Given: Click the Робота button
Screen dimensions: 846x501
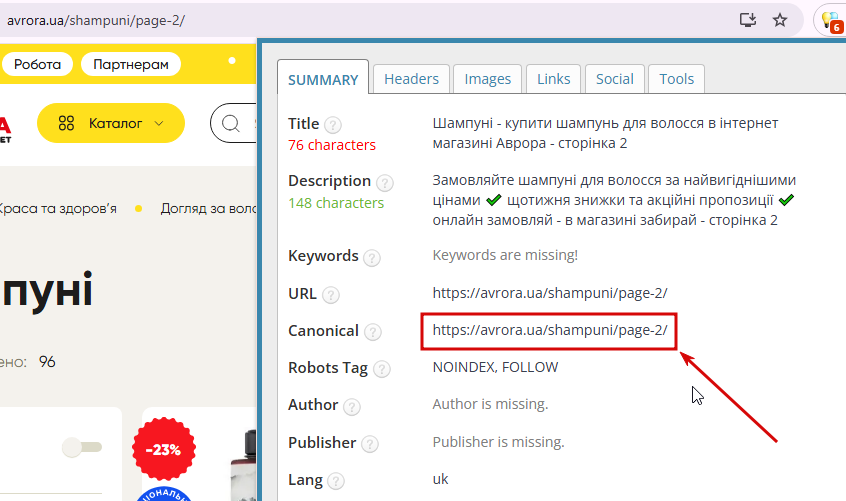Looking at the screenshot, I should [37, 64].
